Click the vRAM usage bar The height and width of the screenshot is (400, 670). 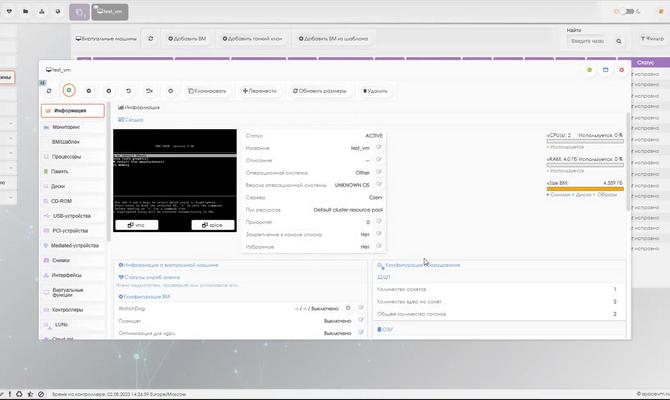[x=585, y=165]
